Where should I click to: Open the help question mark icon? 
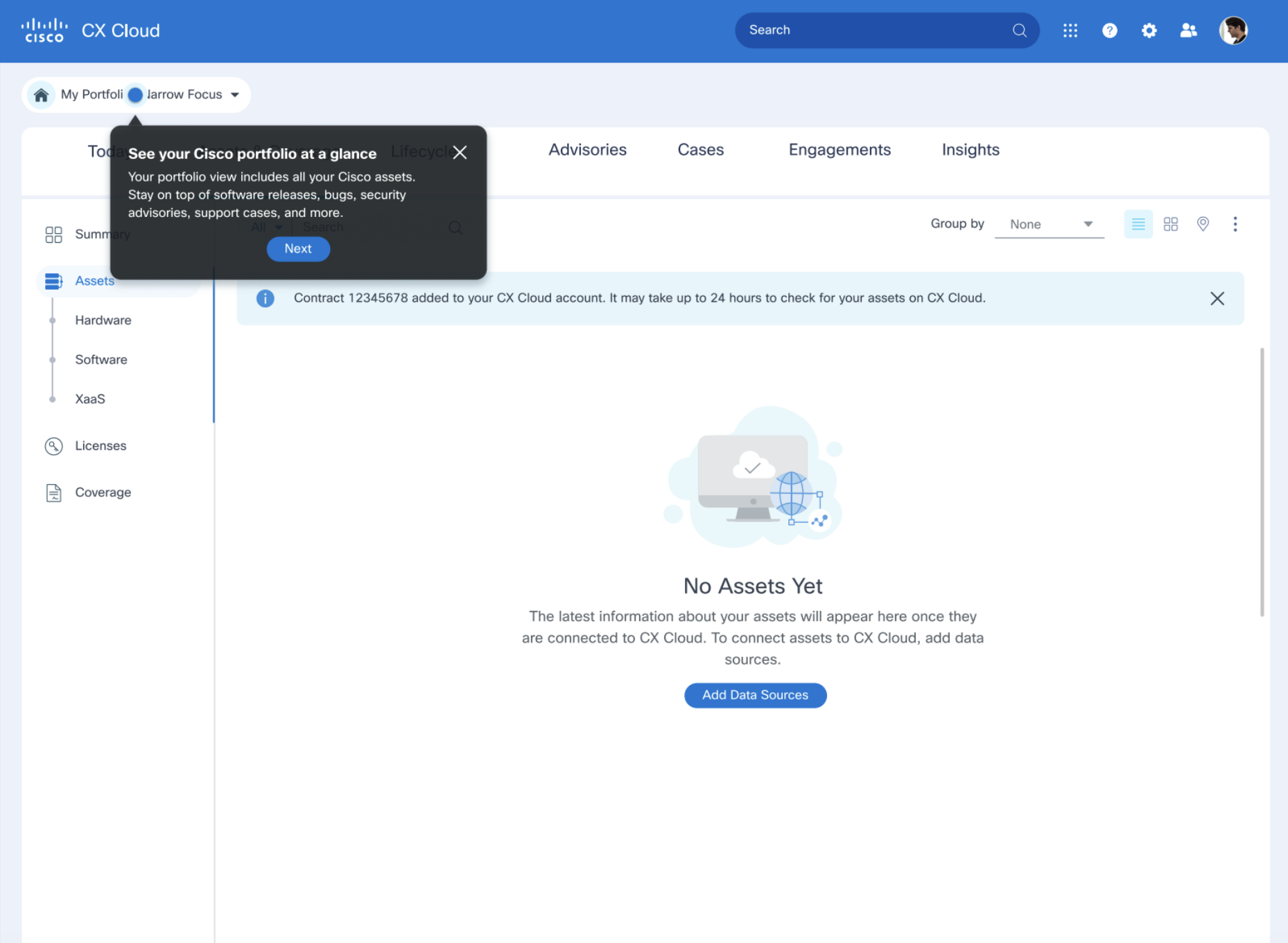tap(1110, 31)
